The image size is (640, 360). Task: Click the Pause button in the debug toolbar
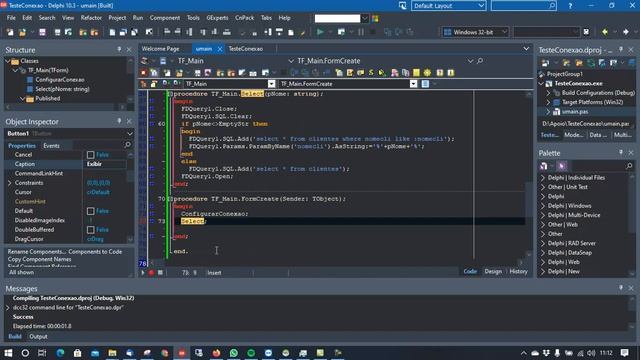(x=361, y=32)
